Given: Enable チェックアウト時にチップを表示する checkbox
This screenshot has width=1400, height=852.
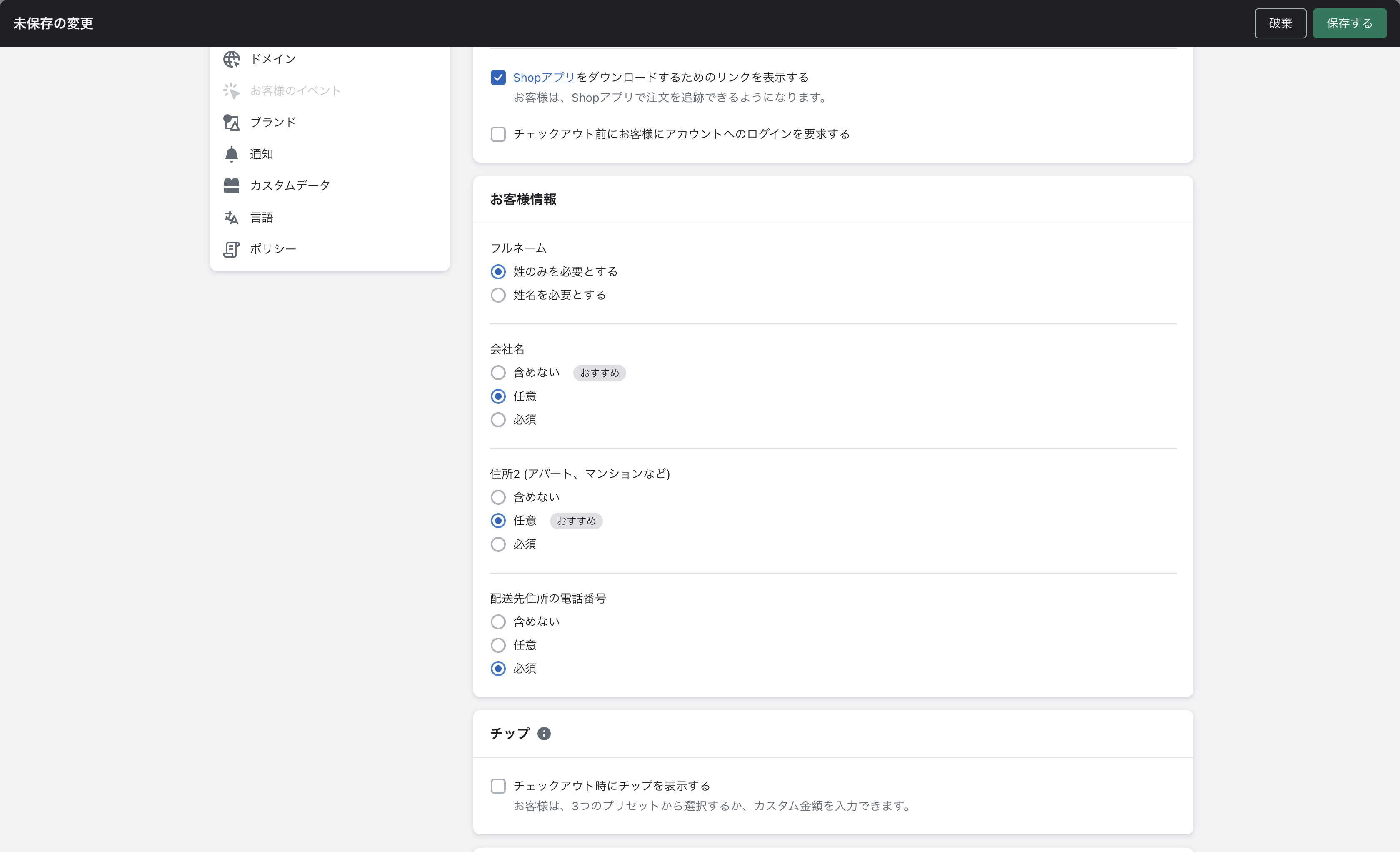Looking at the screenshot, I should pyautogui.click(x=498, y=786).
